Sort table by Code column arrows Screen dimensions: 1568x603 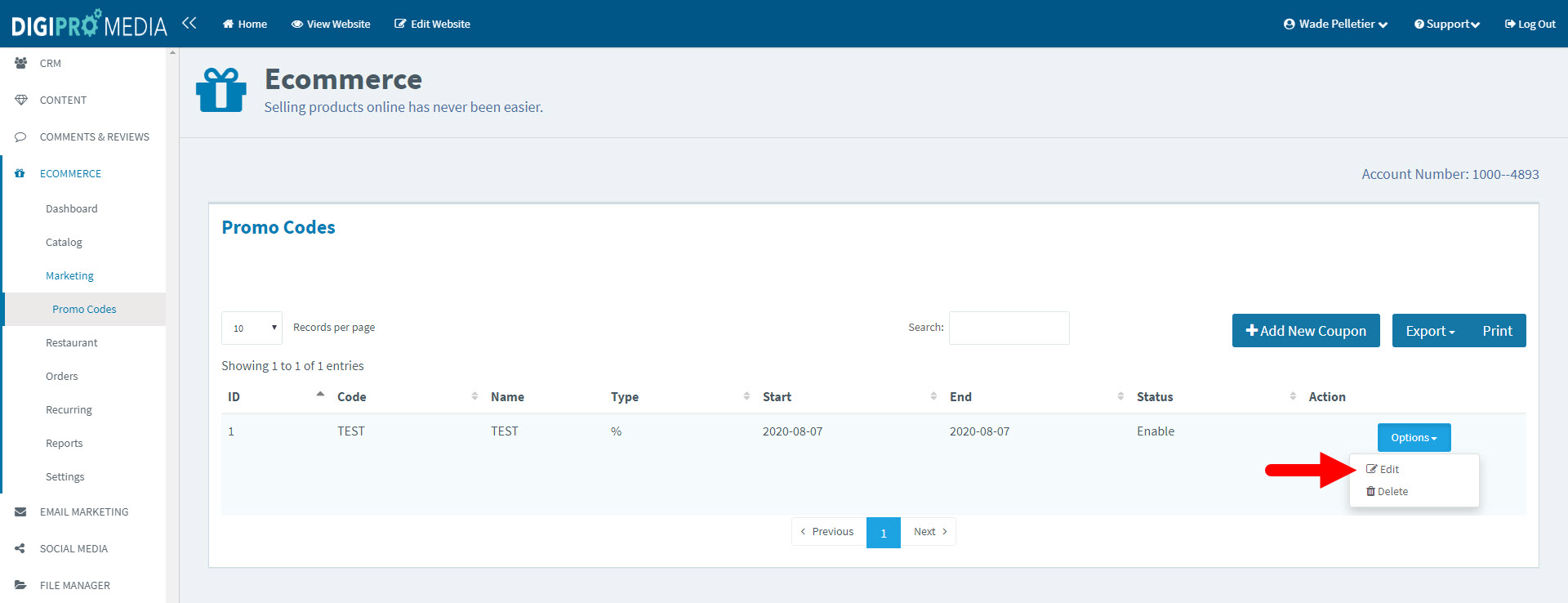[x=474, y=396]
